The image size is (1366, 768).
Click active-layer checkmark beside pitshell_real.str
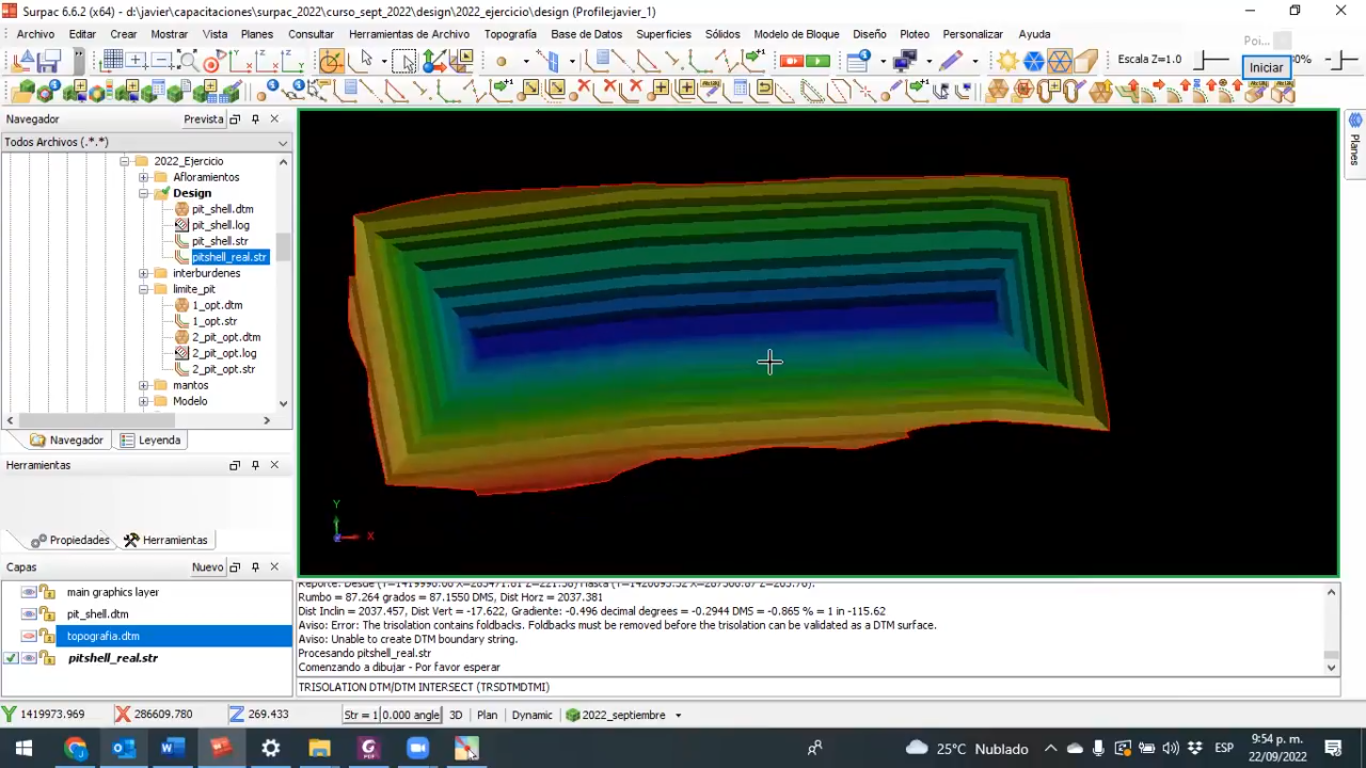coord(11,658)
